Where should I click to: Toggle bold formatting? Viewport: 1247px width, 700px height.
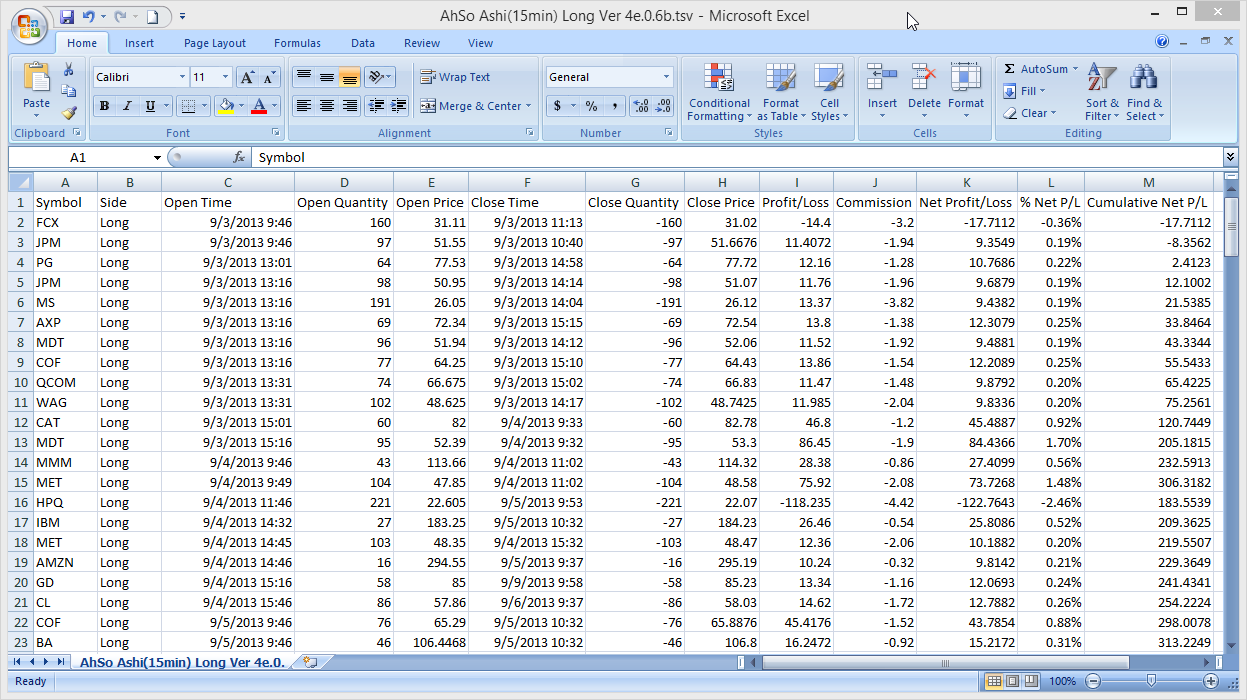pyautogui.click(x=104, y=106)
